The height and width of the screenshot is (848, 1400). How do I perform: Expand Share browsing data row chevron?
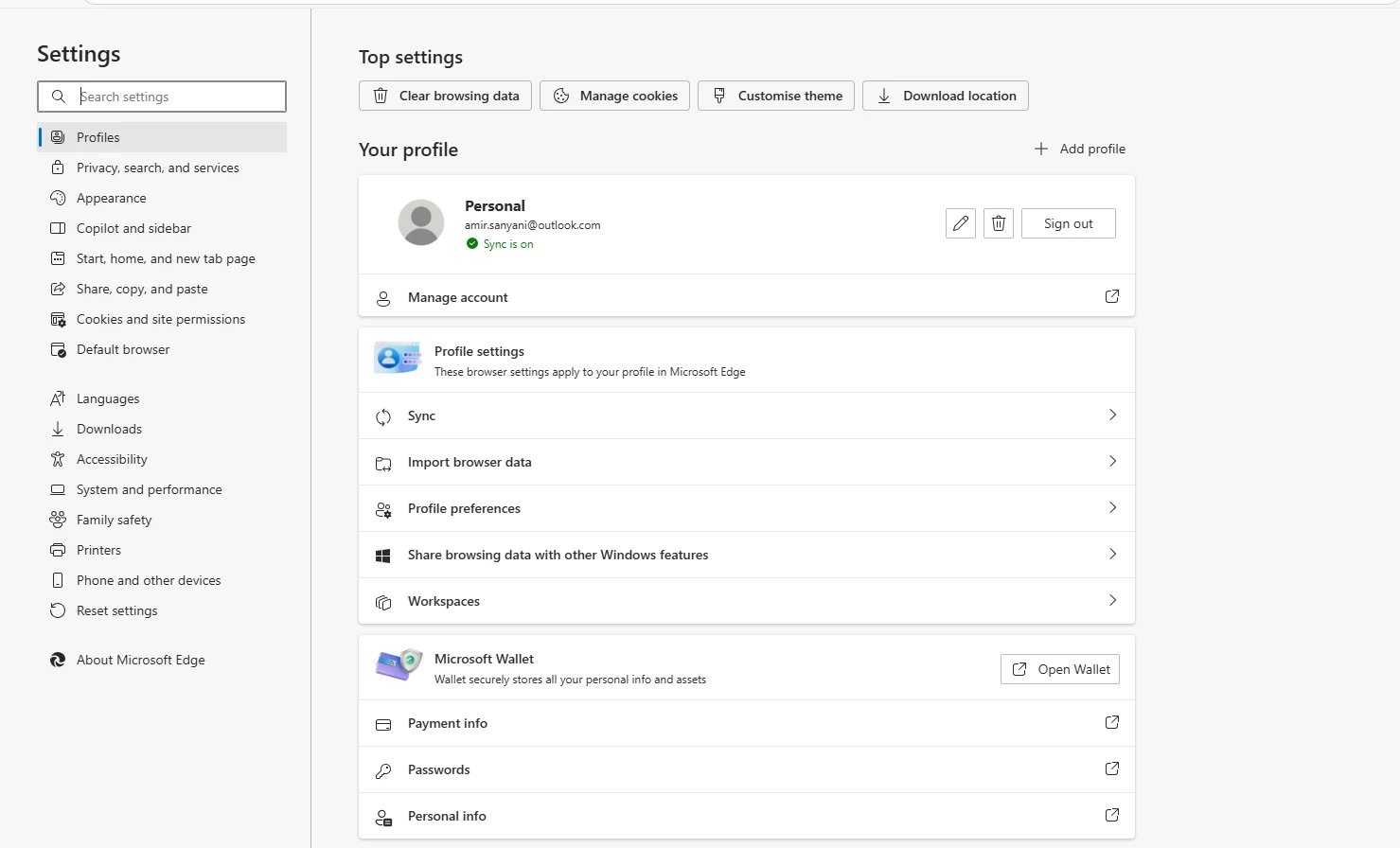coord(1112,554)
